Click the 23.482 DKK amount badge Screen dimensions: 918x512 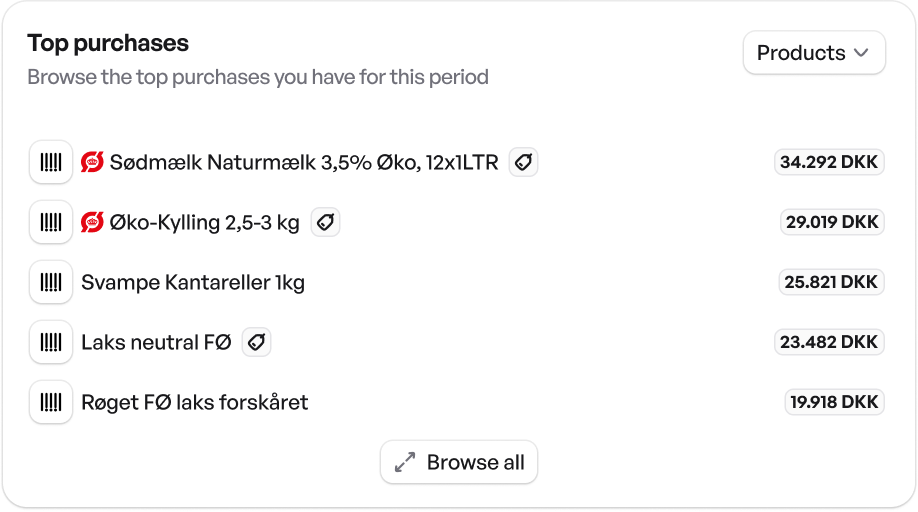(x=829, y=342)
